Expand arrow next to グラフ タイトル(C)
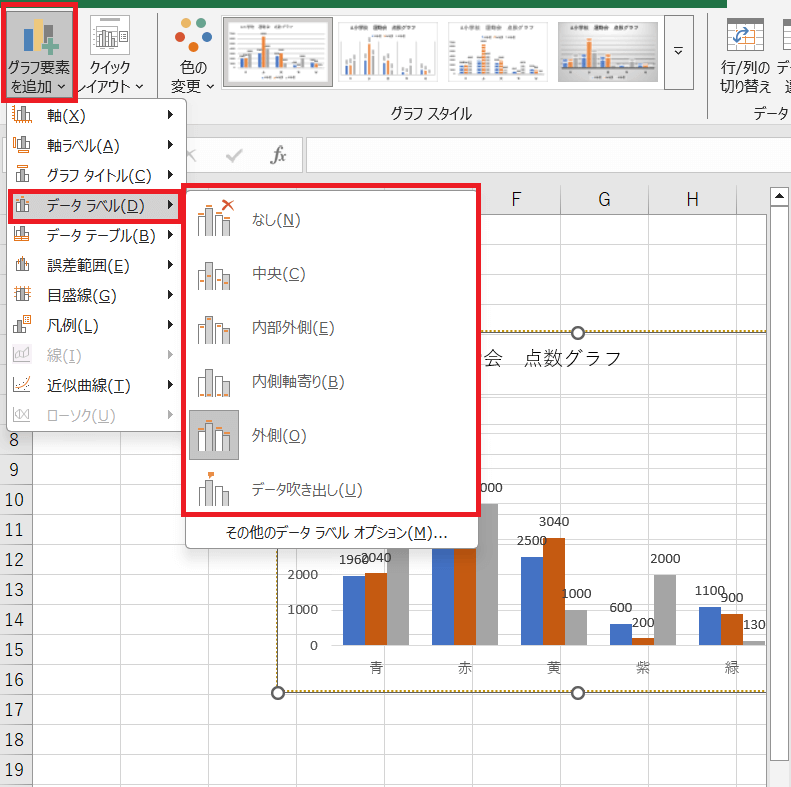791x787 pixels. coord(171,175)
